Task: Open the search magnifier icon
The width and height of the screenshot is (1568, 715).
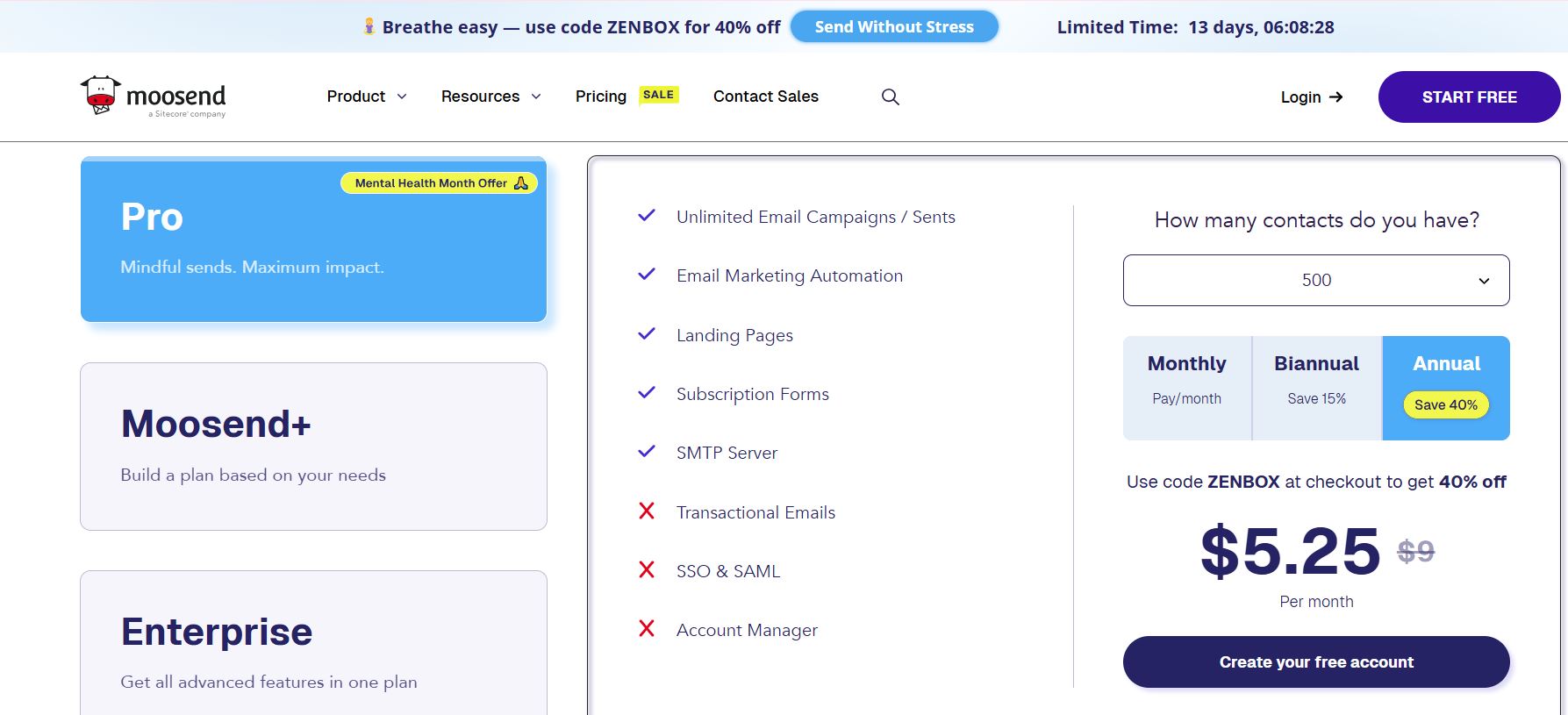Action: pyautogui.click(x=890, y=97)
